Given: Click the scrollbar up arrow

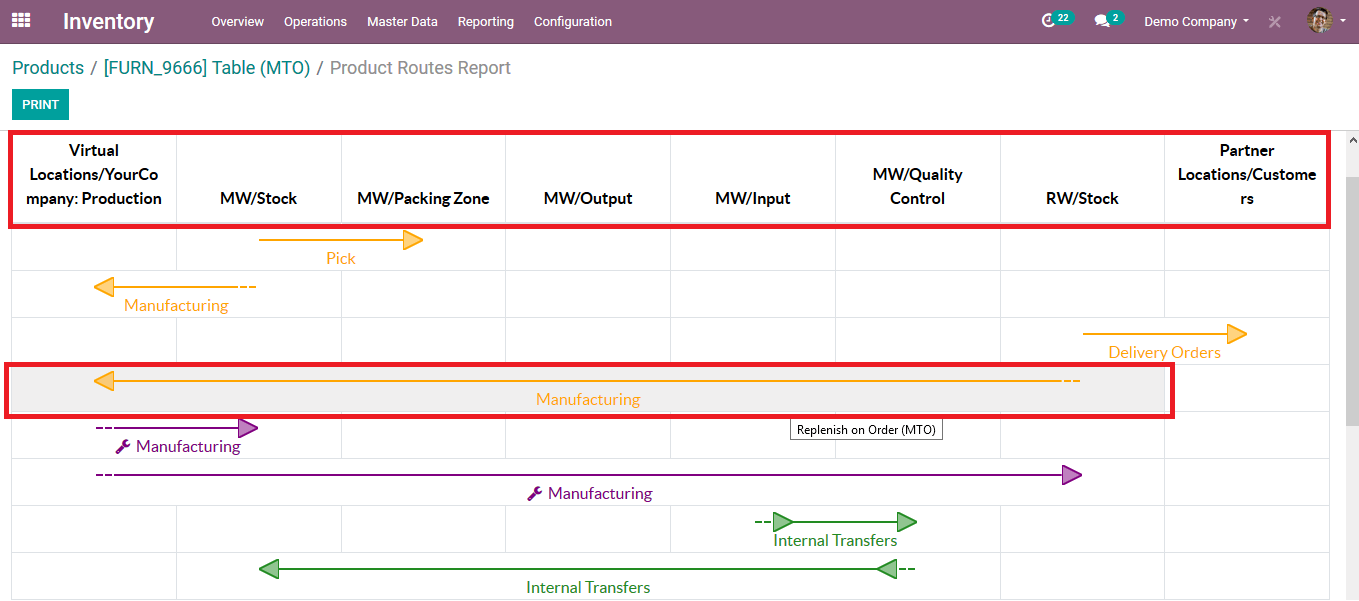Looking at the screenshot, I should (1352, 140).
